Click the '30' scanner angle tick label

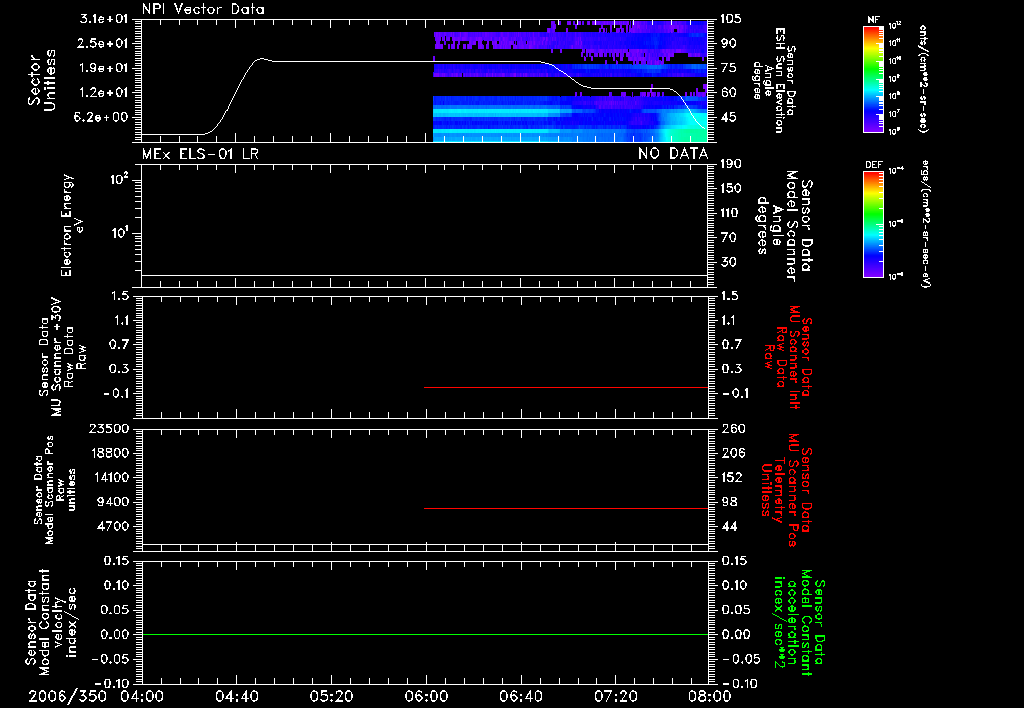(x=728, y=262)
